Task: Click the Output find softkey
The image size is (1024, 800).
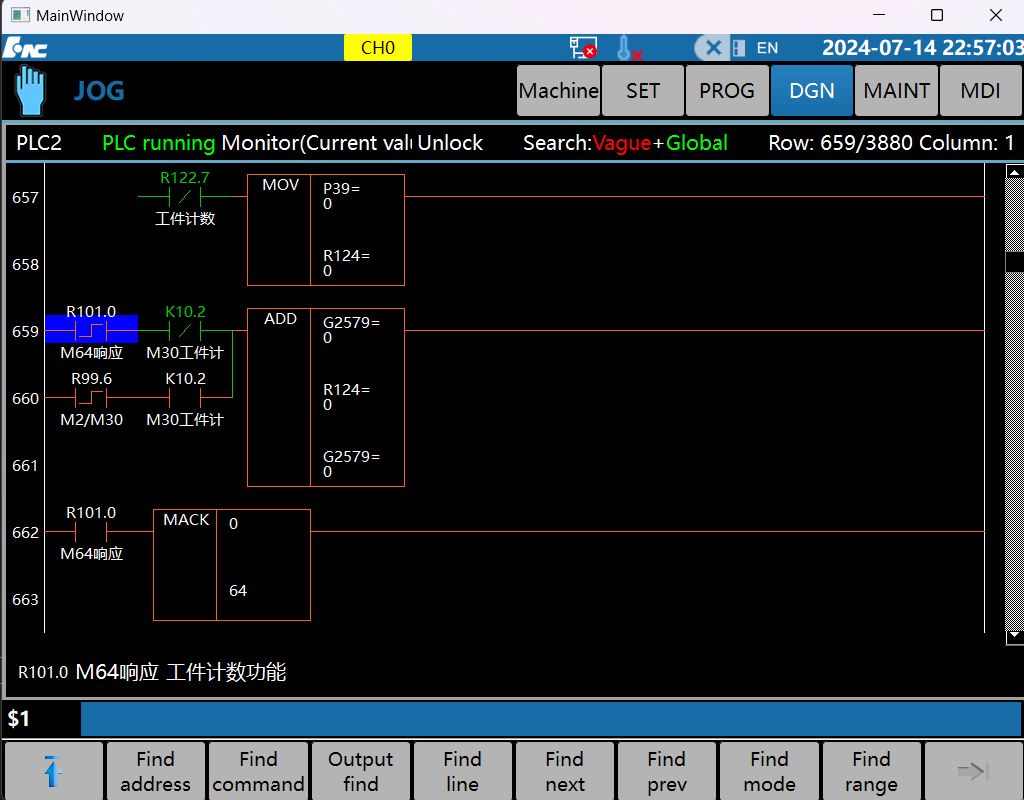Action: 360,771
